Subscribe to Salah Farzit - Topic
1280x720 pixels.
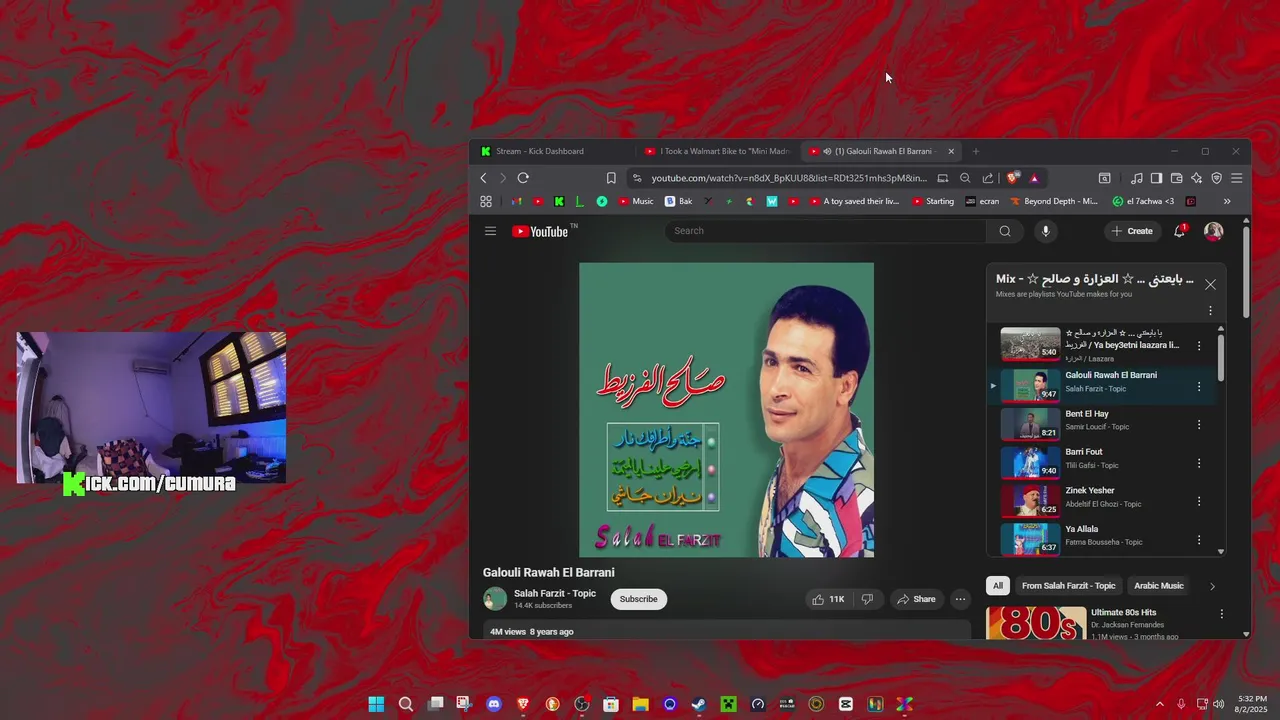638,599
